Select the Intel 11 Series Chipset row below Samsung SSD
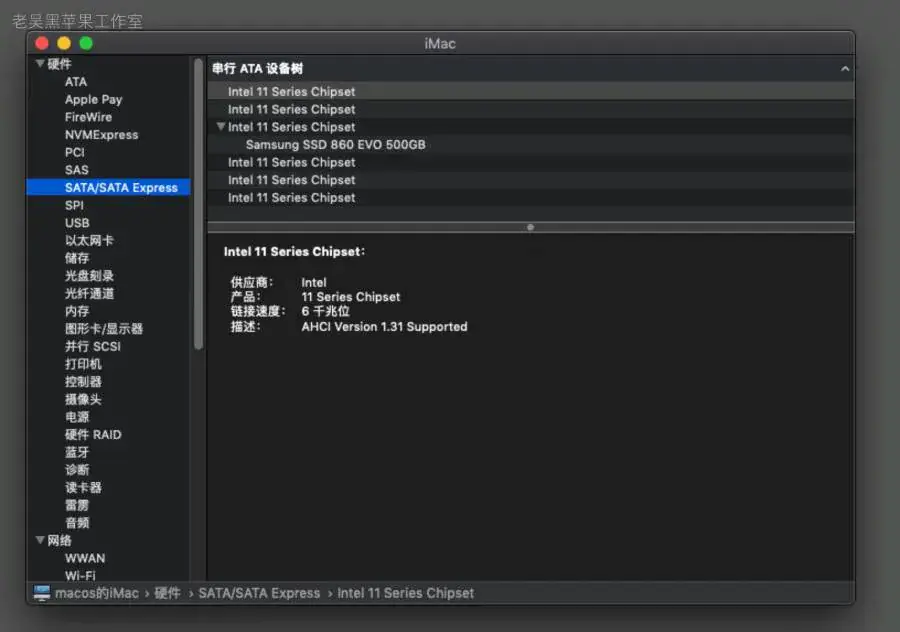 (x=530, y=162)
